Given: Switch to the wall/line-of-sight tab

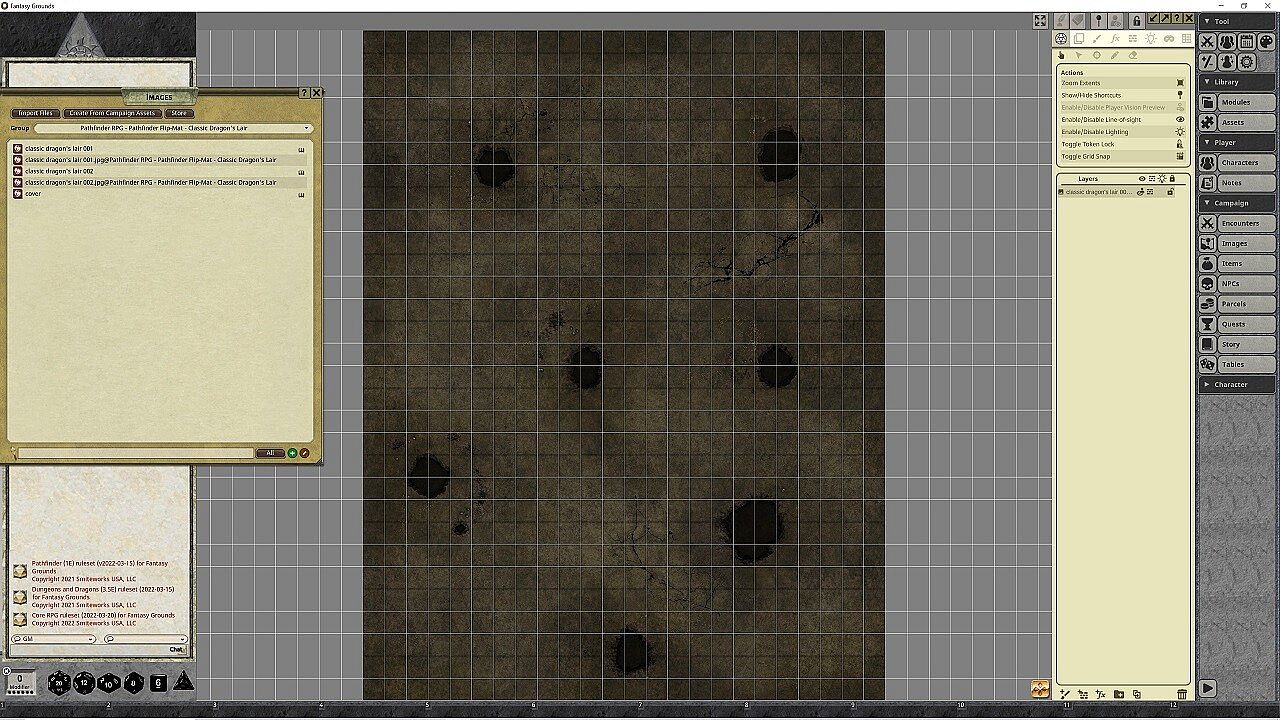Looking at the screenshot, I should tap(1133, 39).
